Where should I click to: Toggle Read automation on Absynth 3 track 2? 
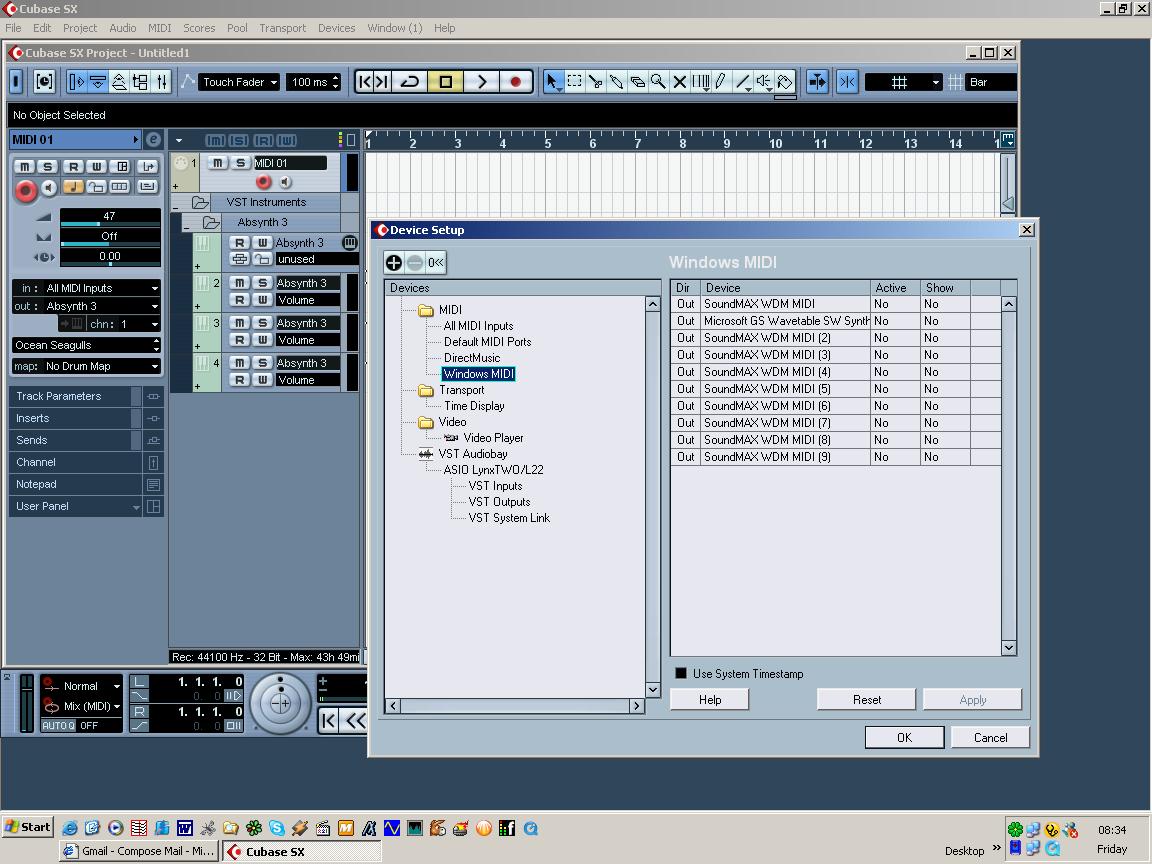pyautogui.click(x=240, y=300)
